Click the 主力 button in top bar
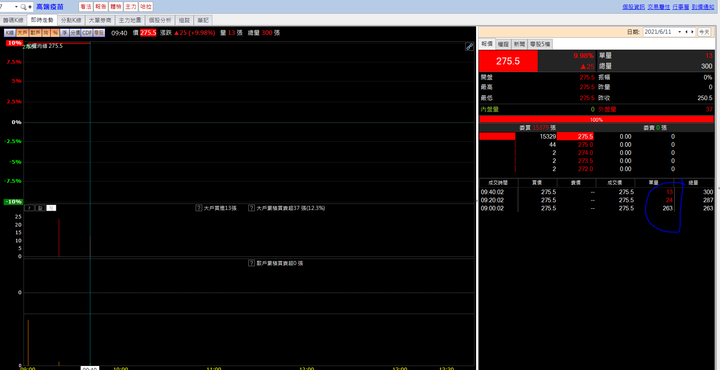Image resolution: width=720 pixels, height=370 pixels. [x=131, y=7]
